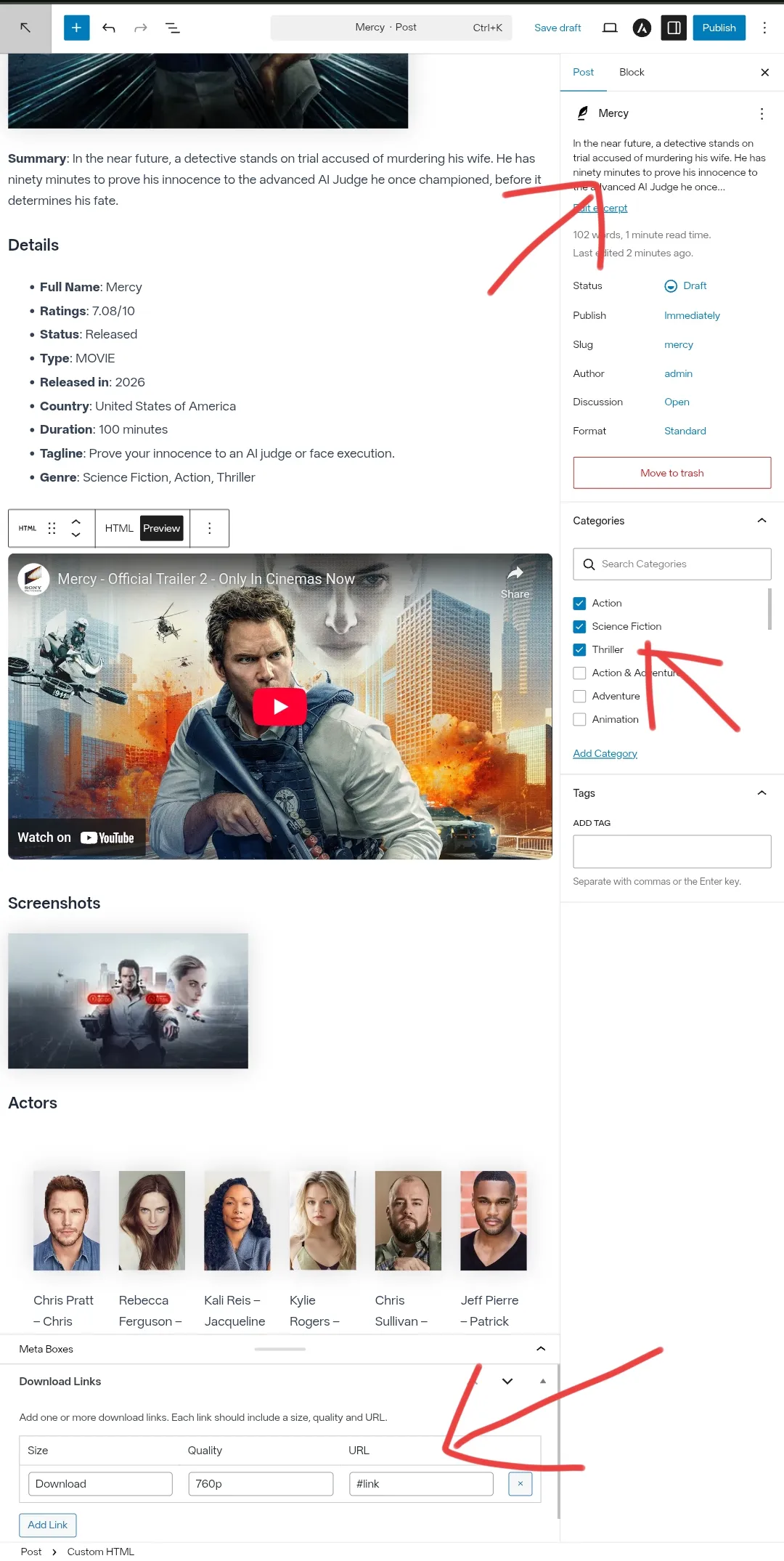Move the HTML block down
Viewport: 784px width, 1561px height.
(x=76, y=535)
